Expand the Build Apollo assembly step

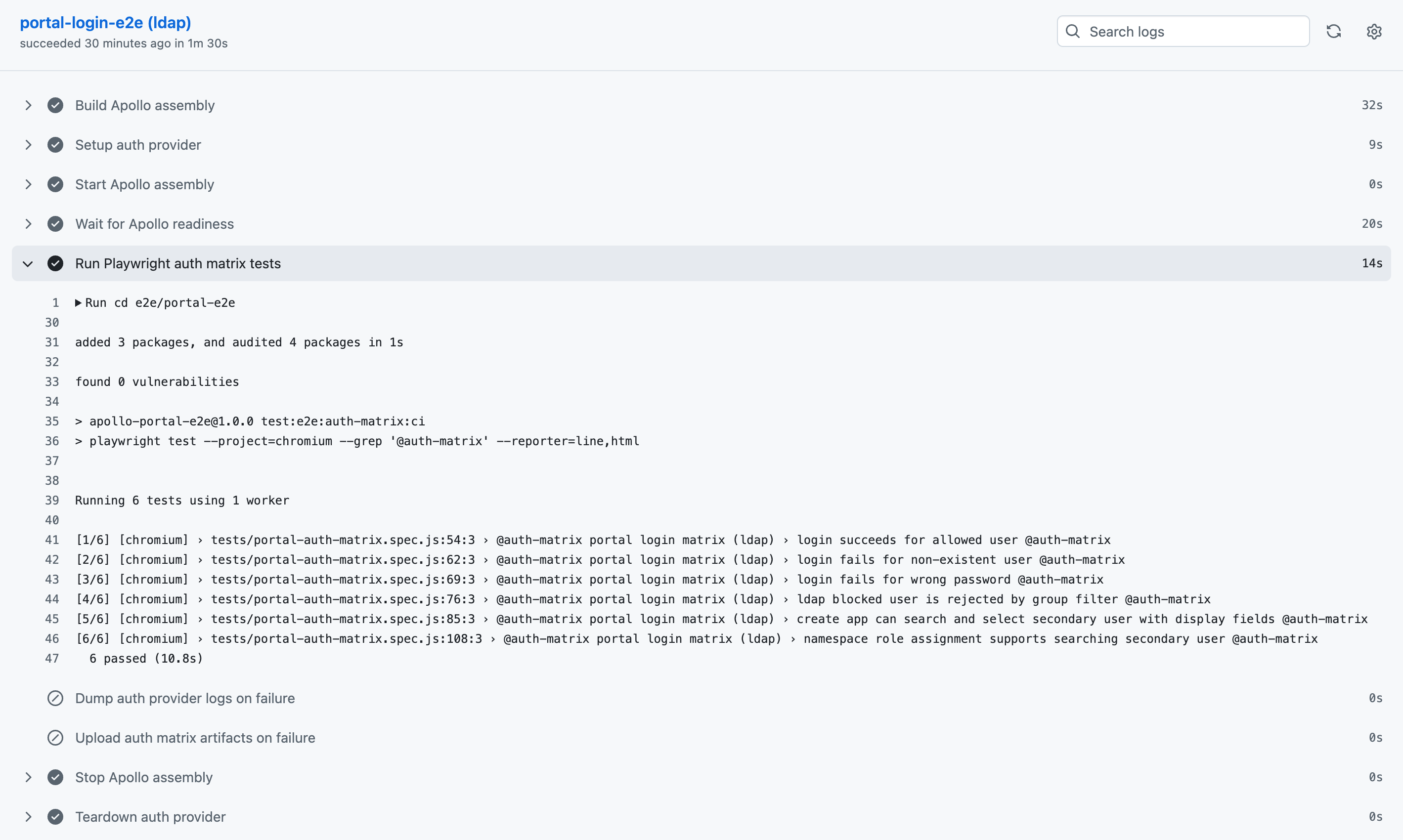coord(28,105)
